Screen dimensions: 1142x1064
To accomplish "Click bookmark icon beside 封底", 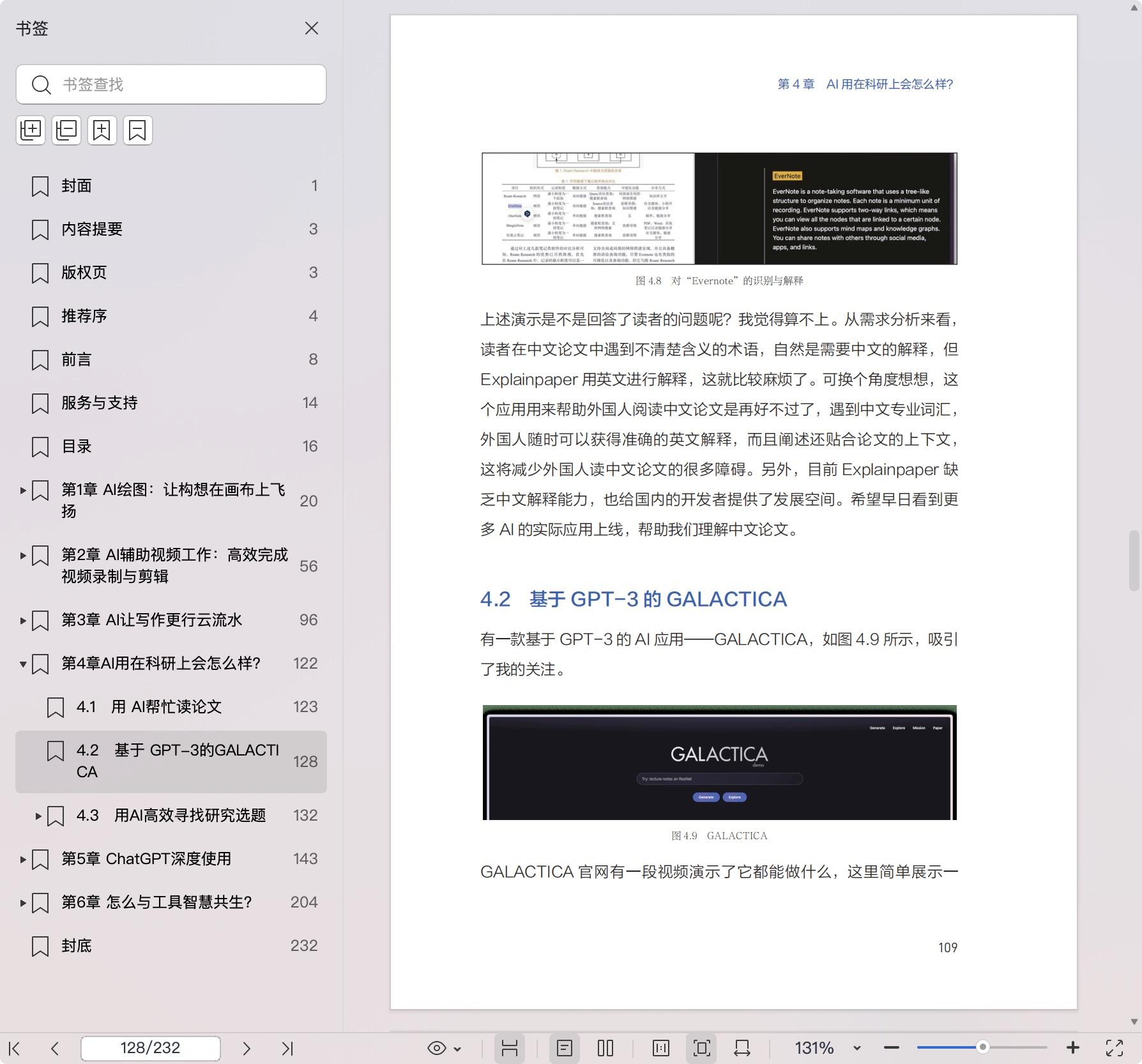I will (x=40, y=946).
